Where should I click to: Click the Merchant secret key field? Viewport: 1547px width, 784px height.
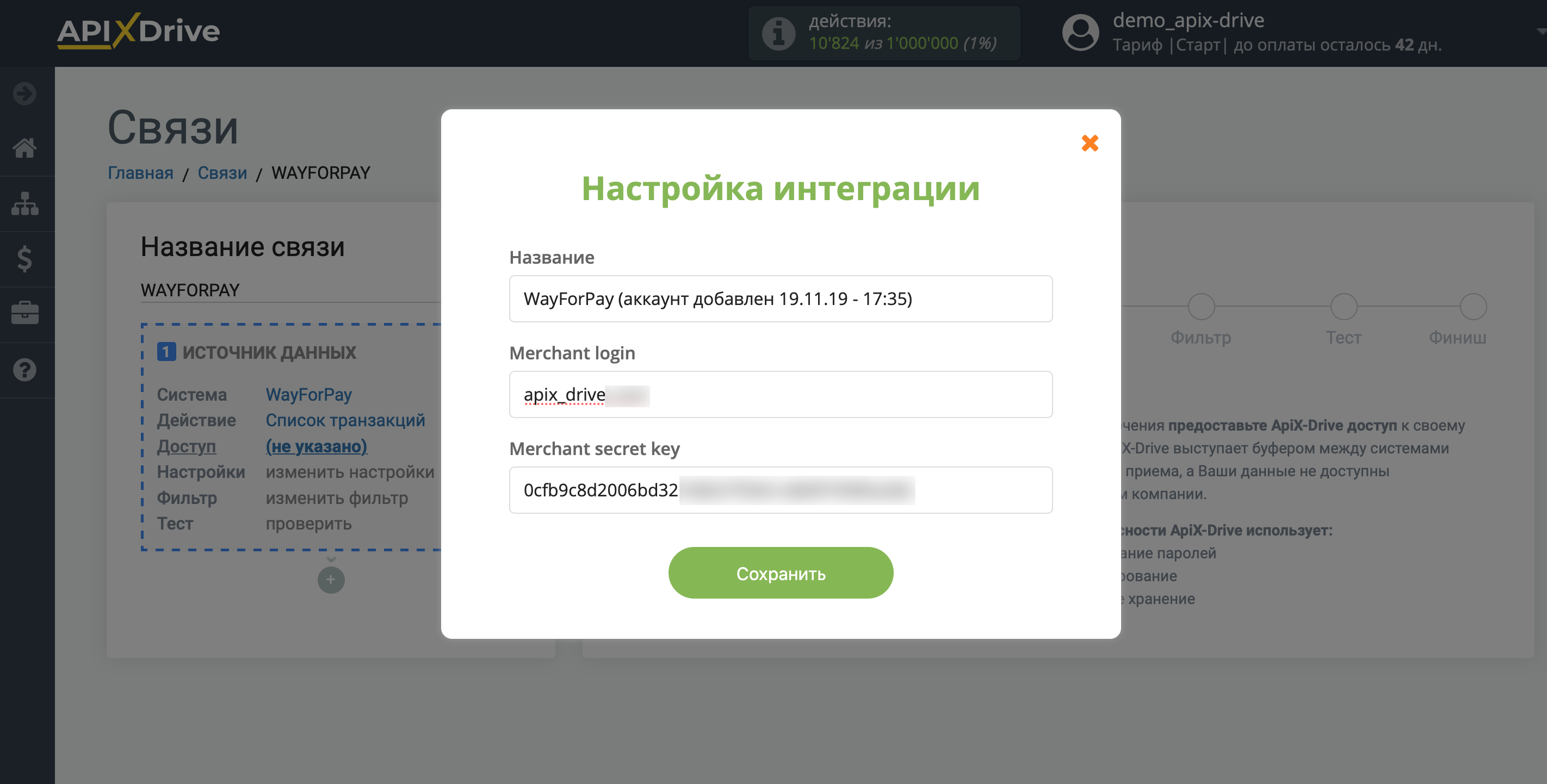tap(780, 490)
